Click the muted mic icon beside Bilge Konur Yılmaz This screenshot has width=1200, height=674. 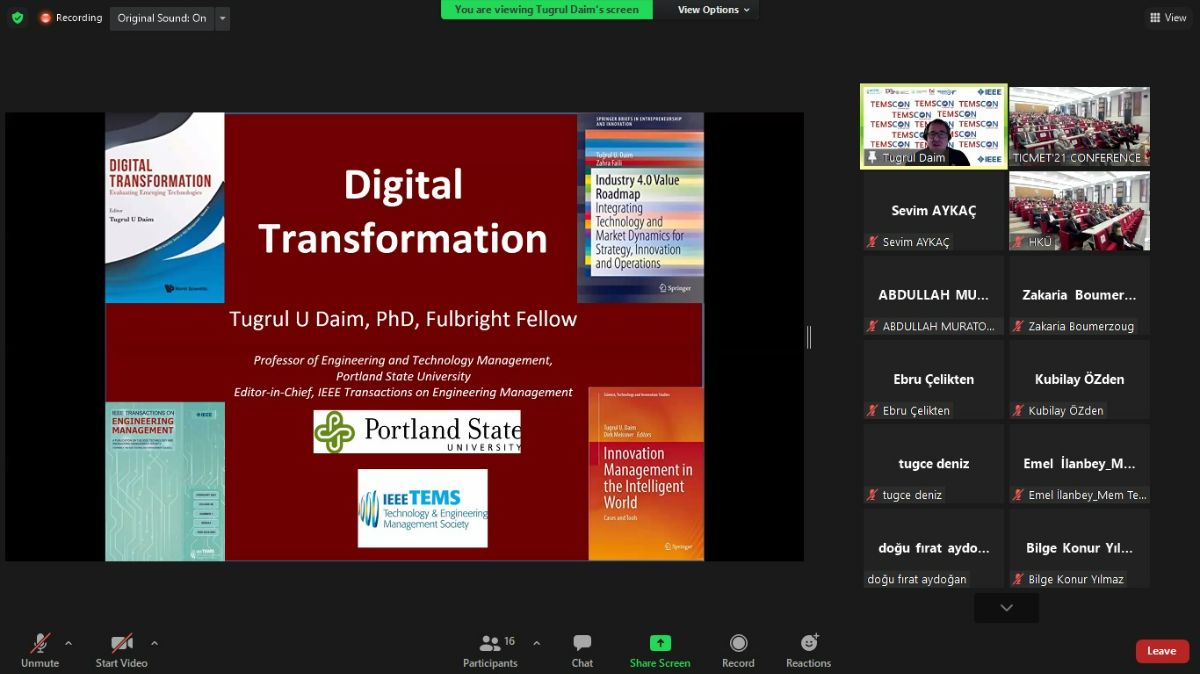[1018, 579]
